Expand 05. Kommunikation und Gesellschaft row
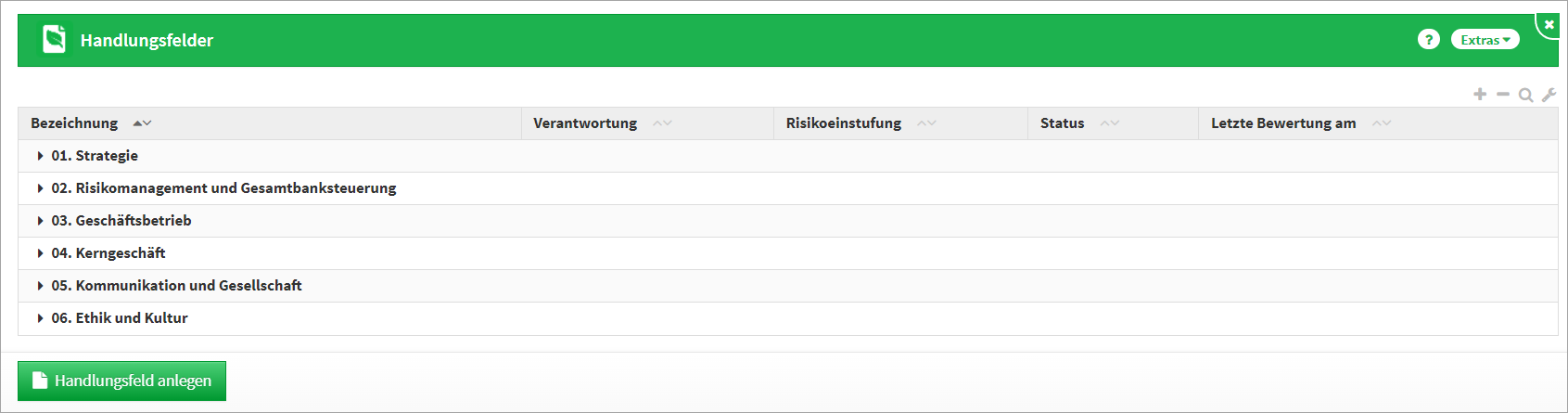This screenshot has height=413, width=1568. 41,286
